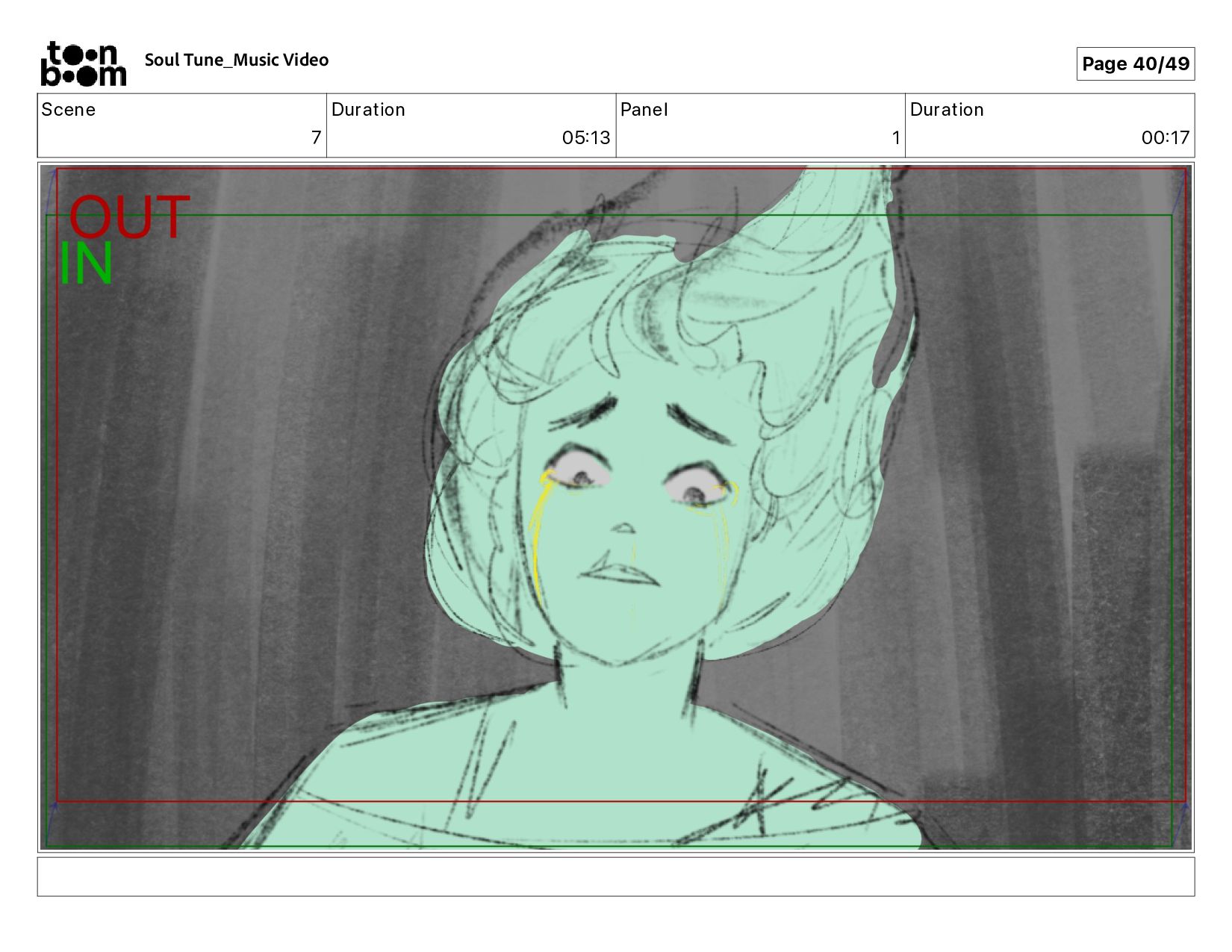The image size is (1232, 952).
Task: Click the scene duration value '05:13'
Action: pyautogui.click(x=586, y=137)
